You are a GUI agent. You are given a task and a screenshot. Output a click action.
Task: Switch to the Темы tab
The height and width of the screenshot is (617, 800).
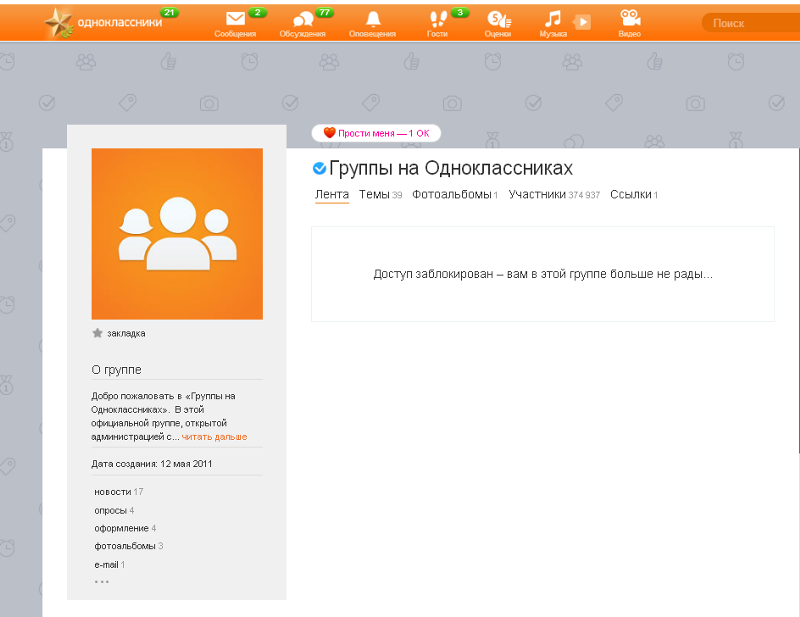tap(380, 194)
